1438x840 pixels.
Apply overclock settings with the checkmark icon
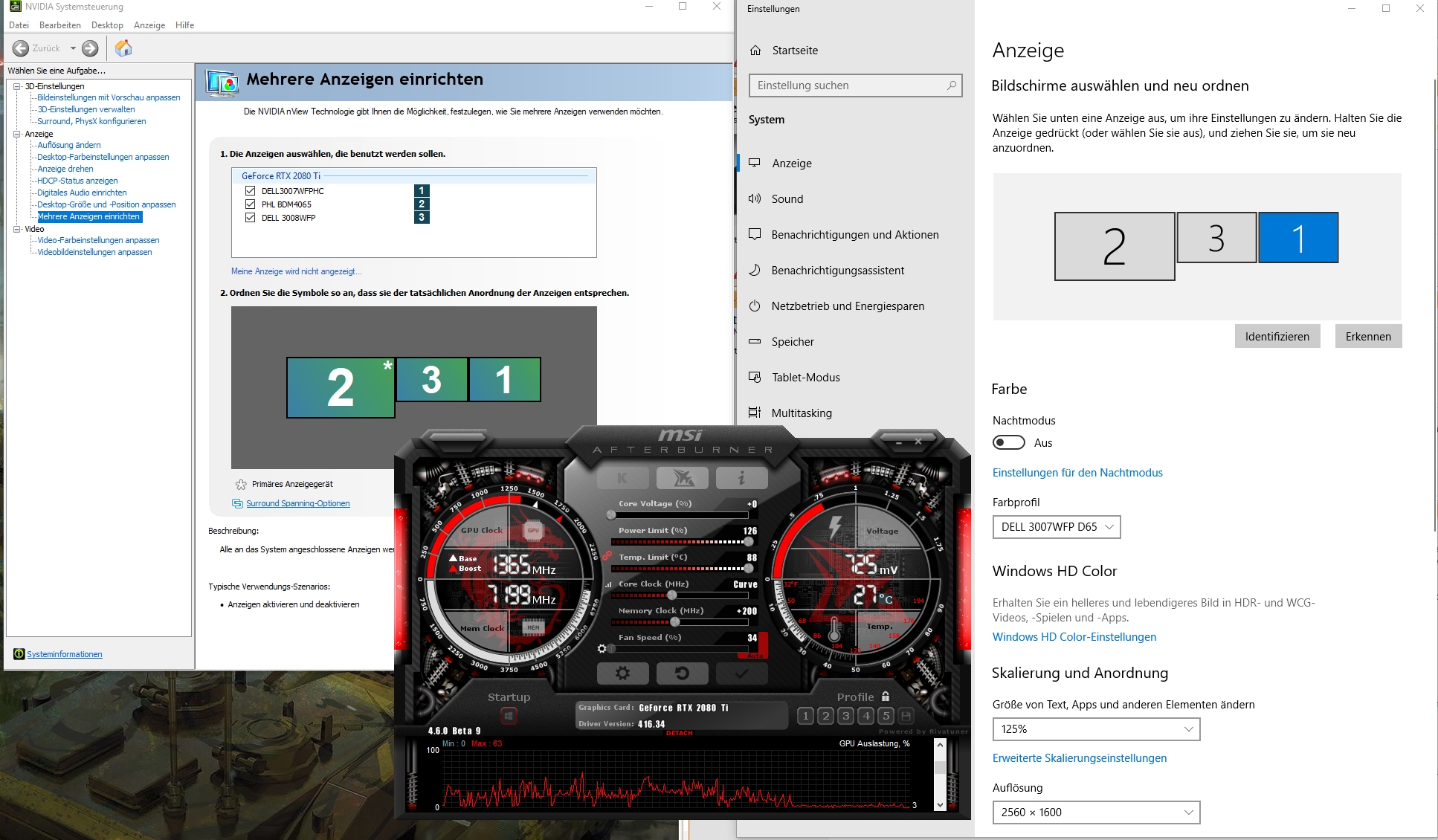pyautogui.click(x=741, y=673)
